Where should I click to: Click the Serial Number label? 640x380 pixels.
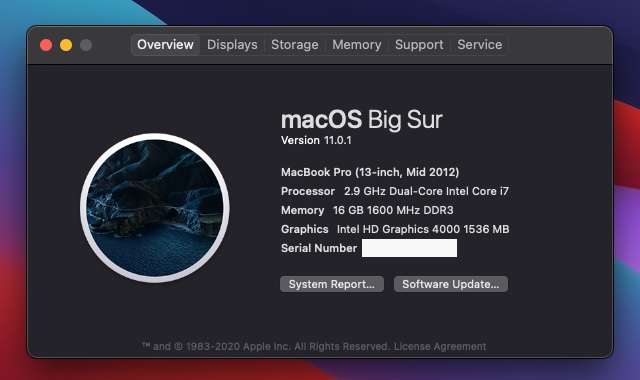(x=319, y=248)
